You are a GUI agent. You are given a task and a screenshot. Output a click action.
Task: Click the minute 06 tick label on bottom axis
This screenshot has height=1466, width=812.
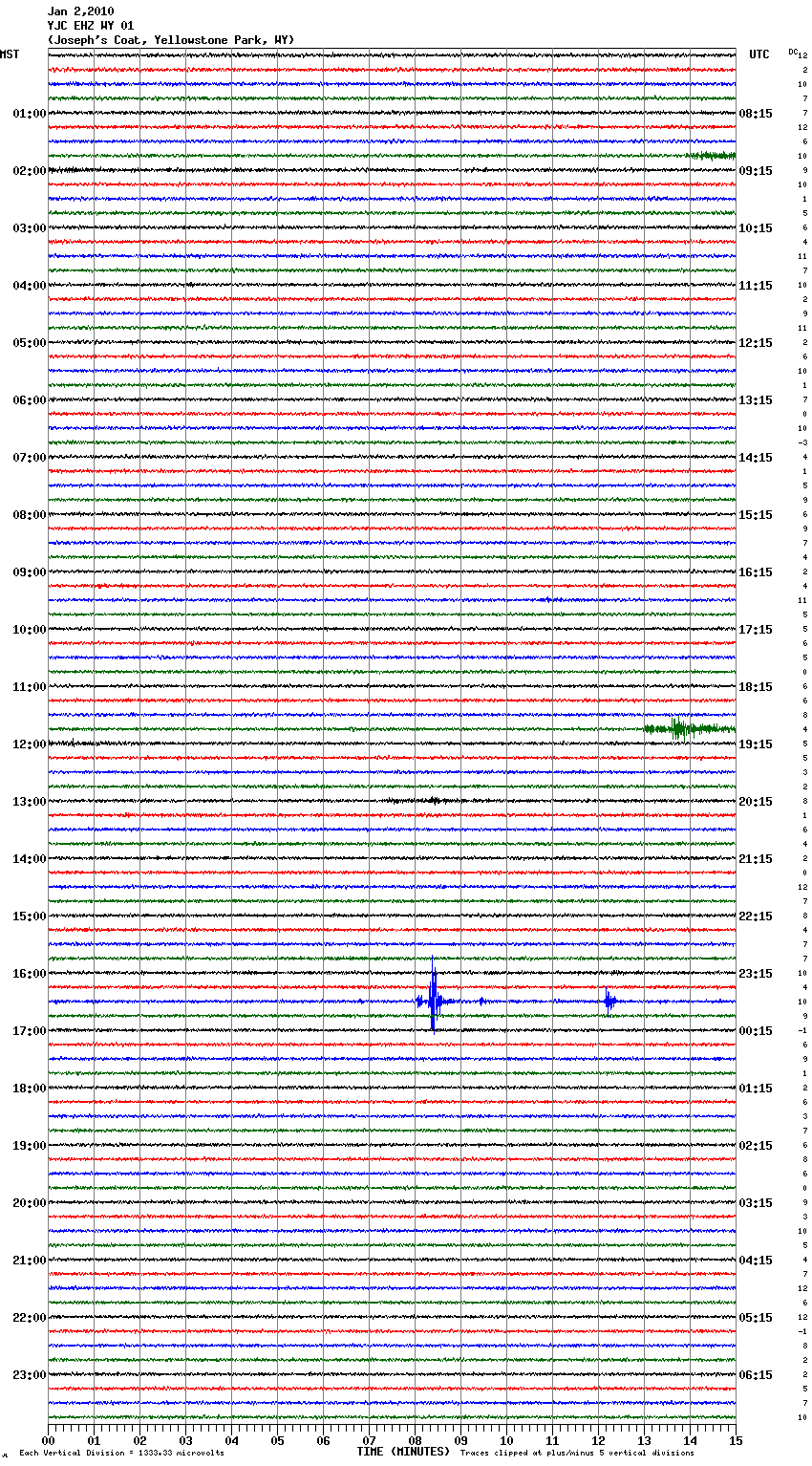point(323,1440)
